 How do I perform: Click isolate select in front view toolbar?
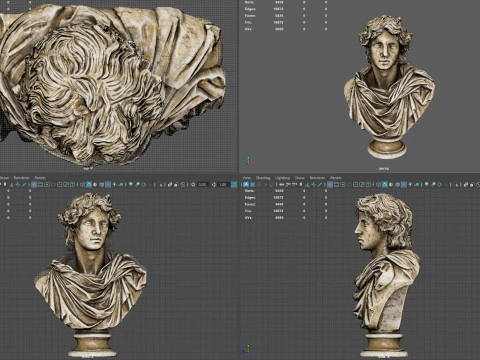tap(160, 184)
